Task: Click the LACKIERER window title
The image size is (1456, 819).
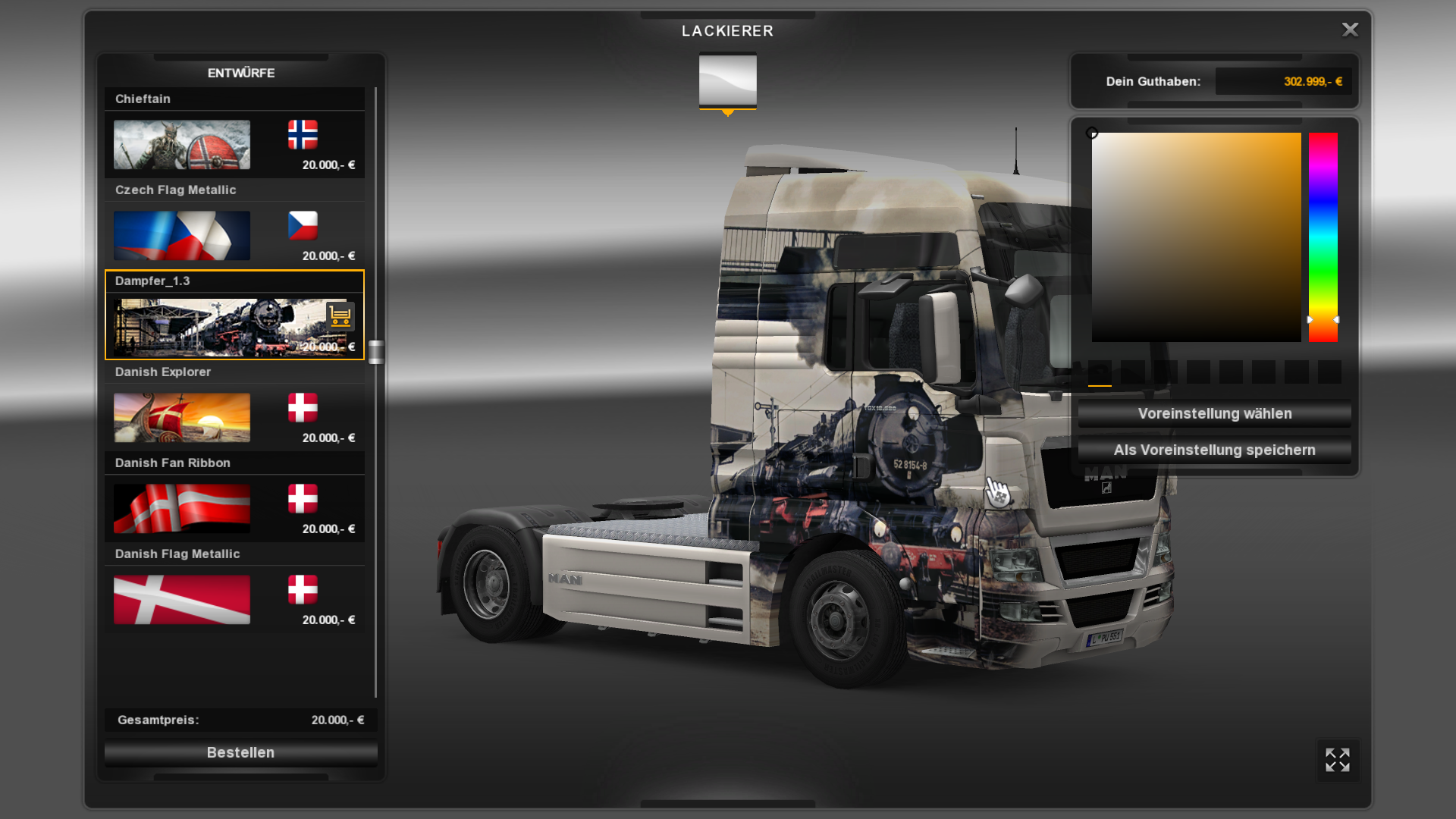Action: [x=728, y=31]
